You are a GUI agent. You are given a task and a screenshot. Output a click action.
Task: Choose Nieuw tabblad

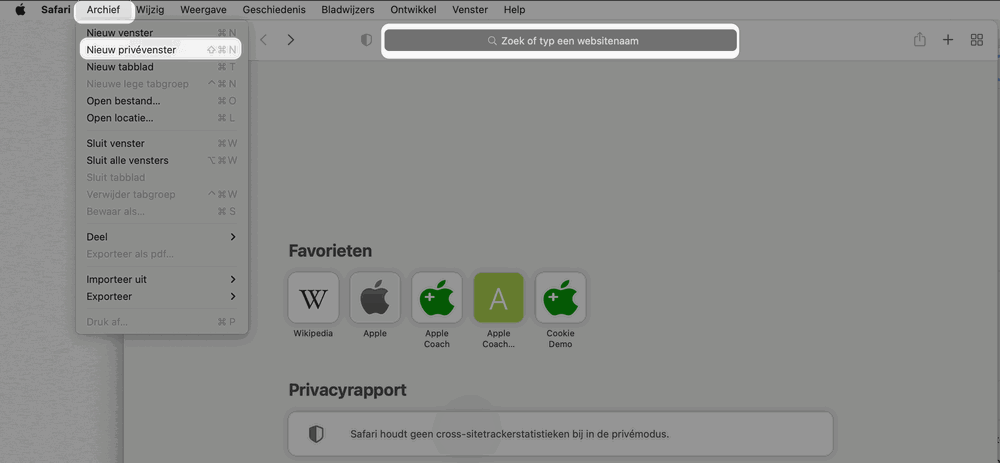click(x=161, y=67)
